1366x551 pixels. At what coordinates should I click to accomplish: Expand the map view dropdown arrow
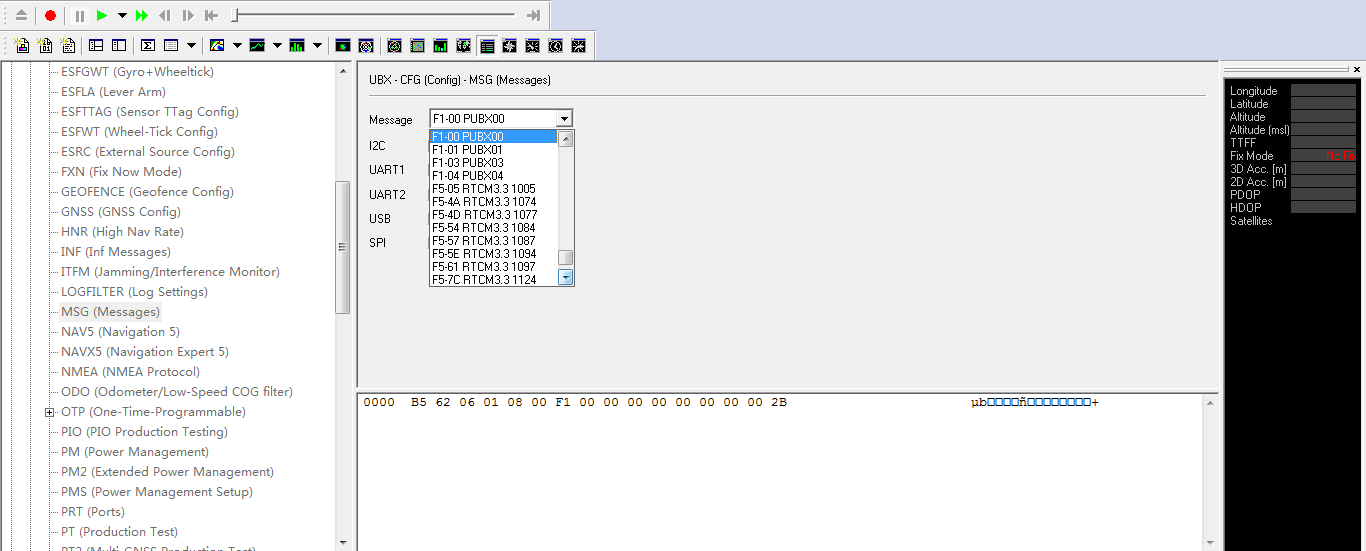237,45
